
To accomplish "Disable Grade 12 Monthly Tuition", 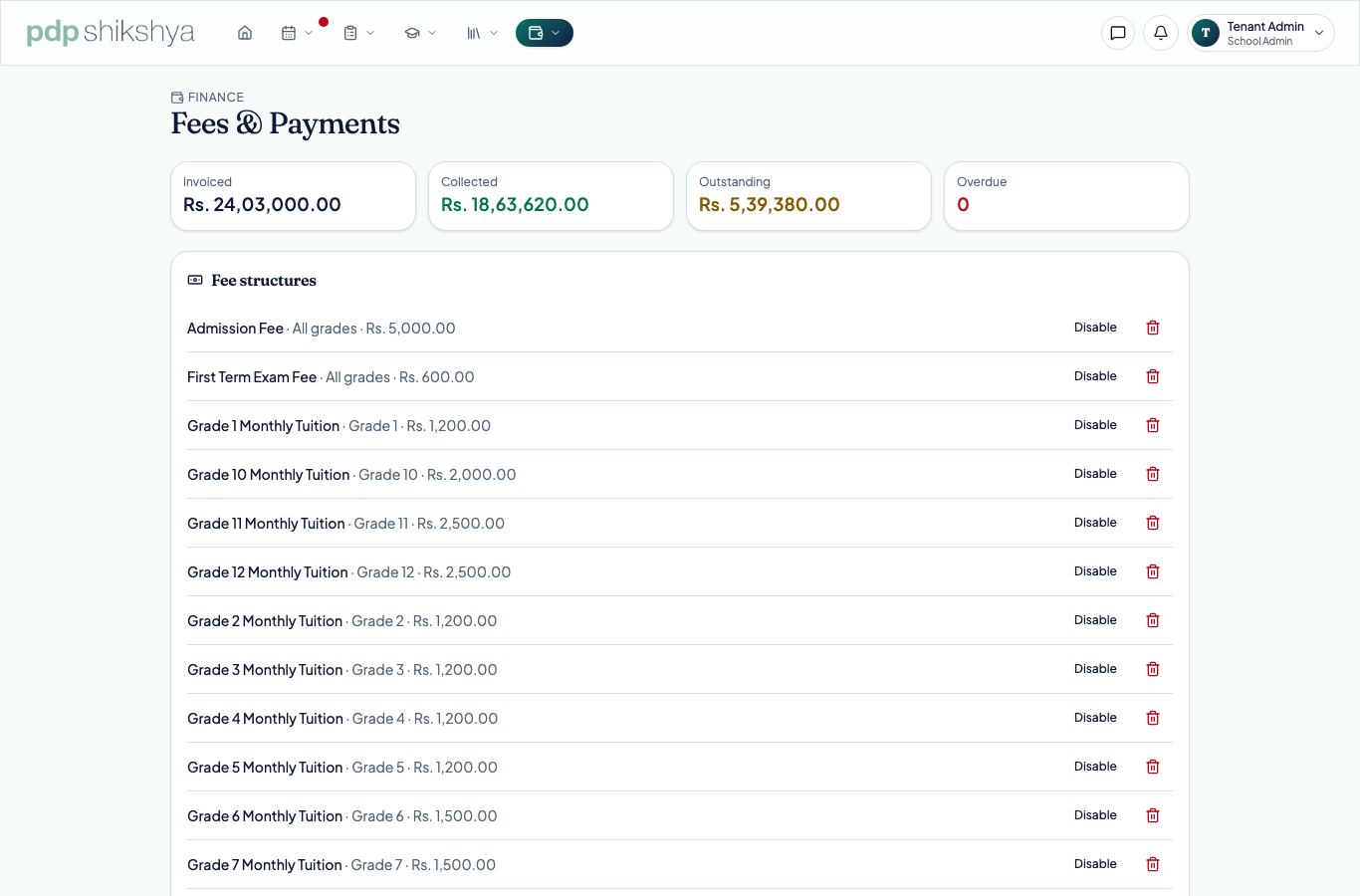I will [1095, 571].
